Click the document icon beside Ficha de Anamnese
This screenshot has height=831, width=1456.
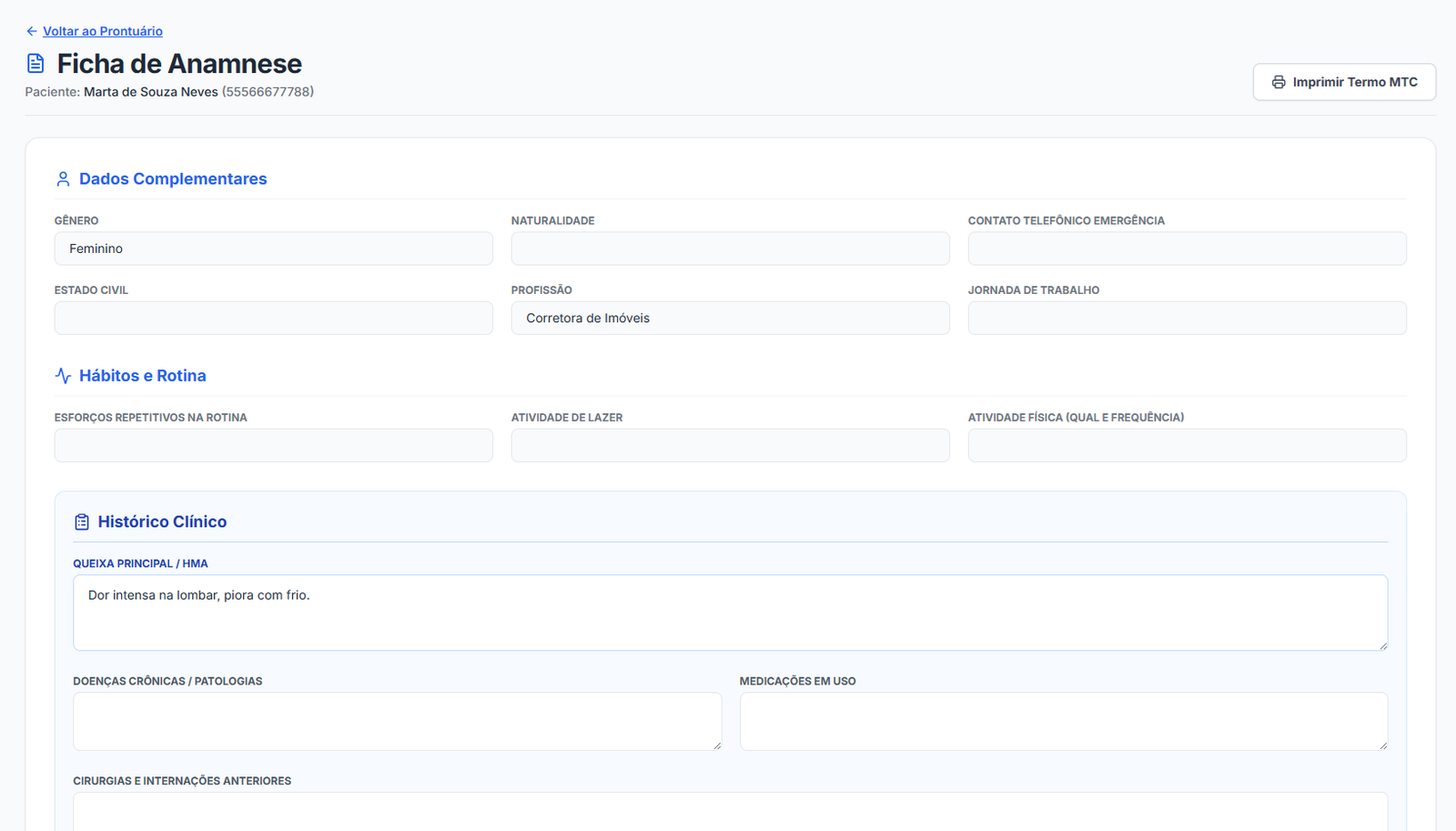coord(35,64)
